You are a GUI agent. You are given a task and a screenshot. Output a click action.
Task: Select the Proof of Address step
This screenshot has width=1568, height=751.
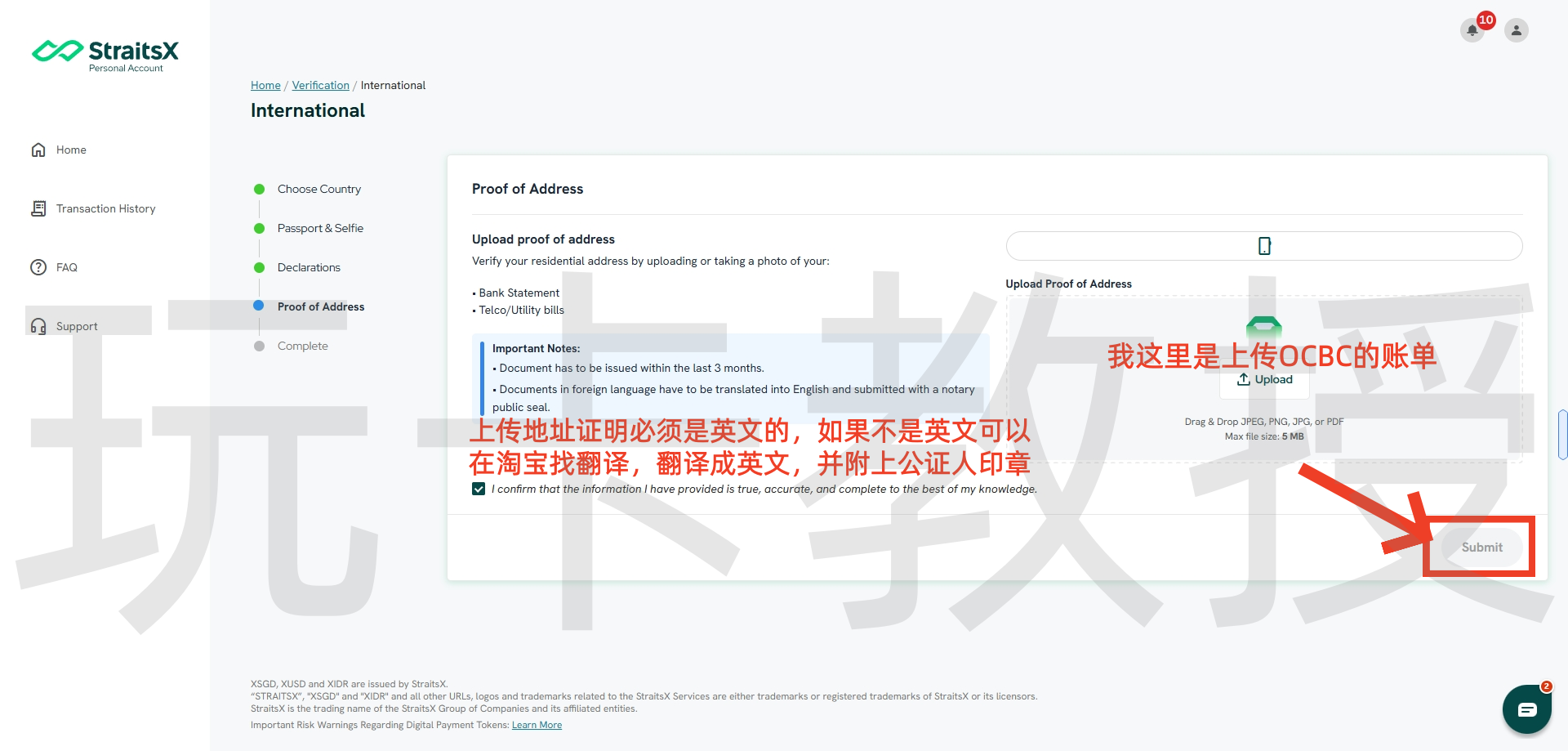coord(320,306)
